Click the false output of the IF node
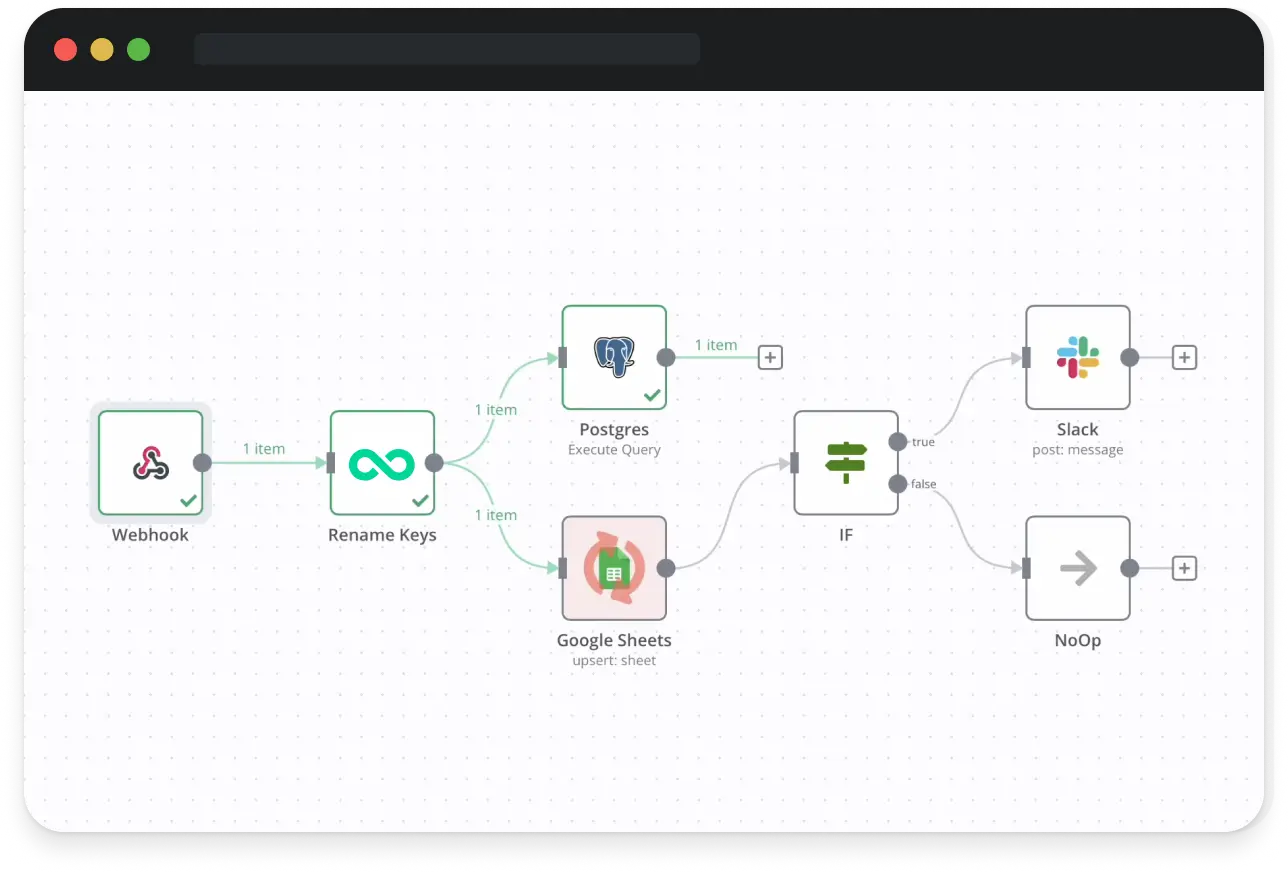Image resolution: width=1288 pixels, height=872 pixels. [x=899, y=483]
